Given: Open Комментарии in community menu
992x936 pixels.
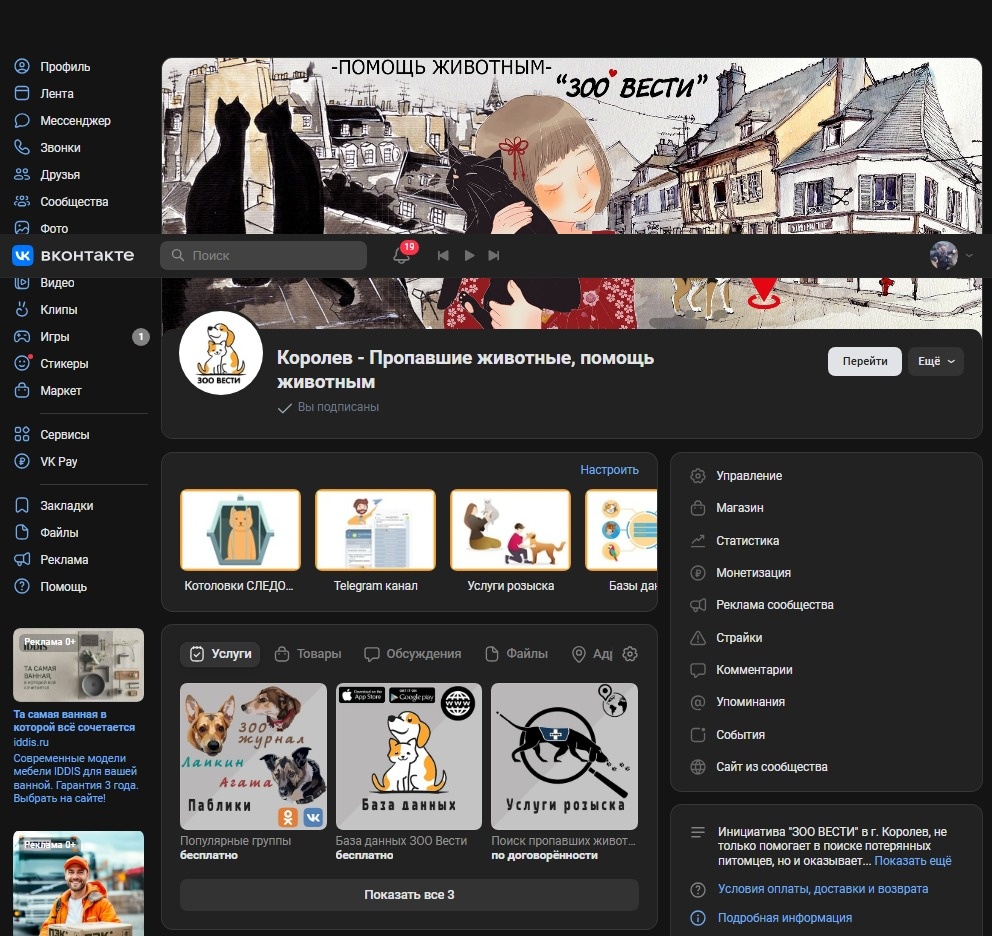Looking at the screenshot, I should (741, 670).
